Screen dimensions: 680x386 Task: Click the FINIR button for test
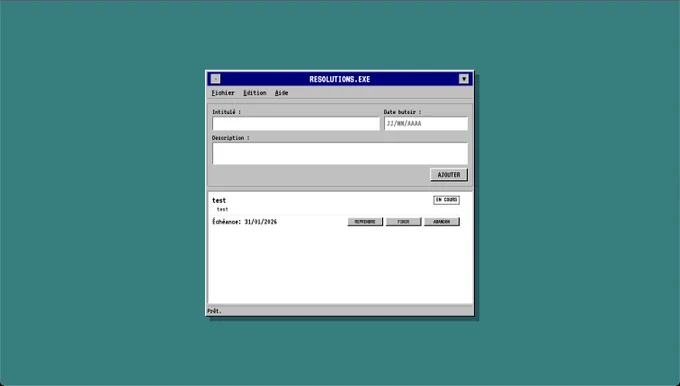click(x=403, y=222)
